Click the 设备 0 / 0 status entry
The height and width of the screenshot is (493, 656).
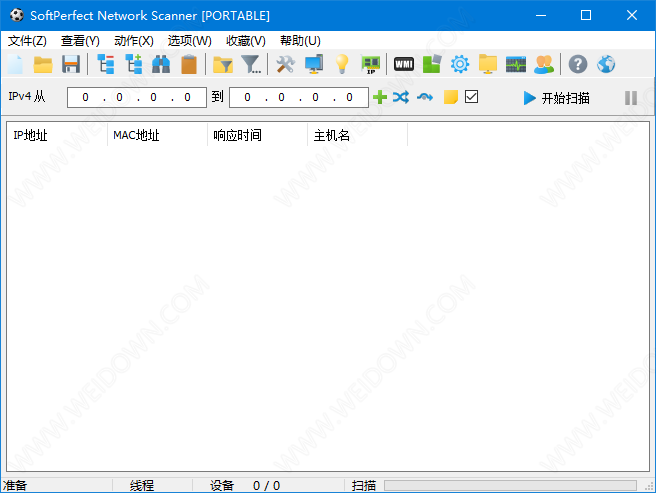245,485
